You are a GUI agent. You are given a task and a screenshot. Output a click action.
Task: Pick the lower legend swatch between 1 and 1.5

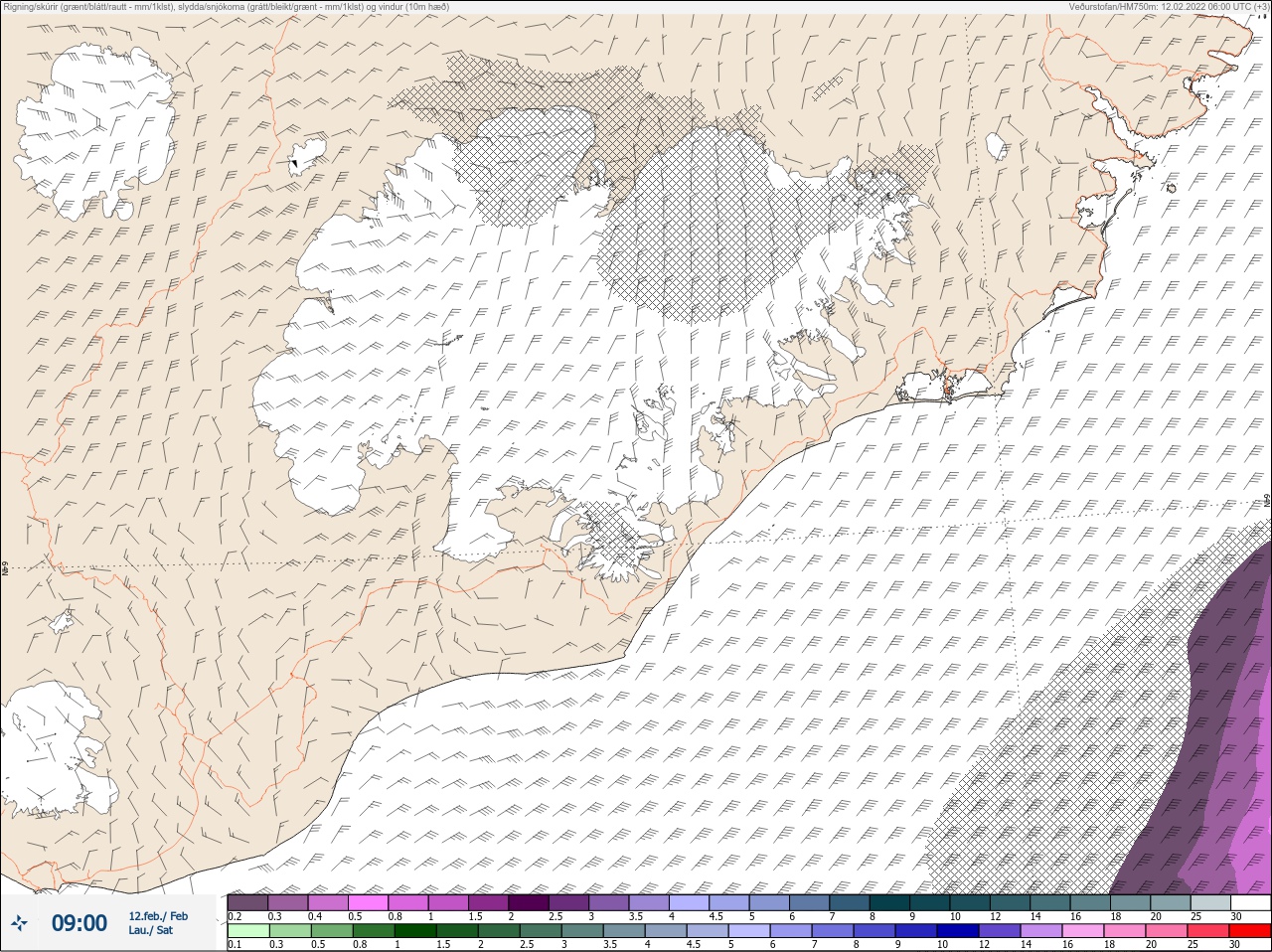(x=415, y=931)
